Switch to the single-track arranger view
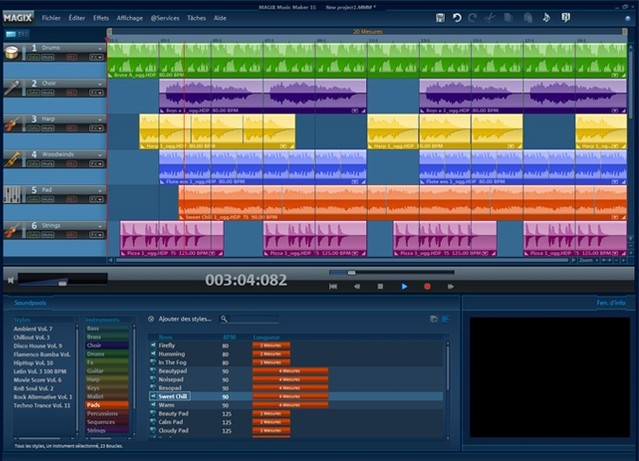639x461 pixels. [11, 34]
